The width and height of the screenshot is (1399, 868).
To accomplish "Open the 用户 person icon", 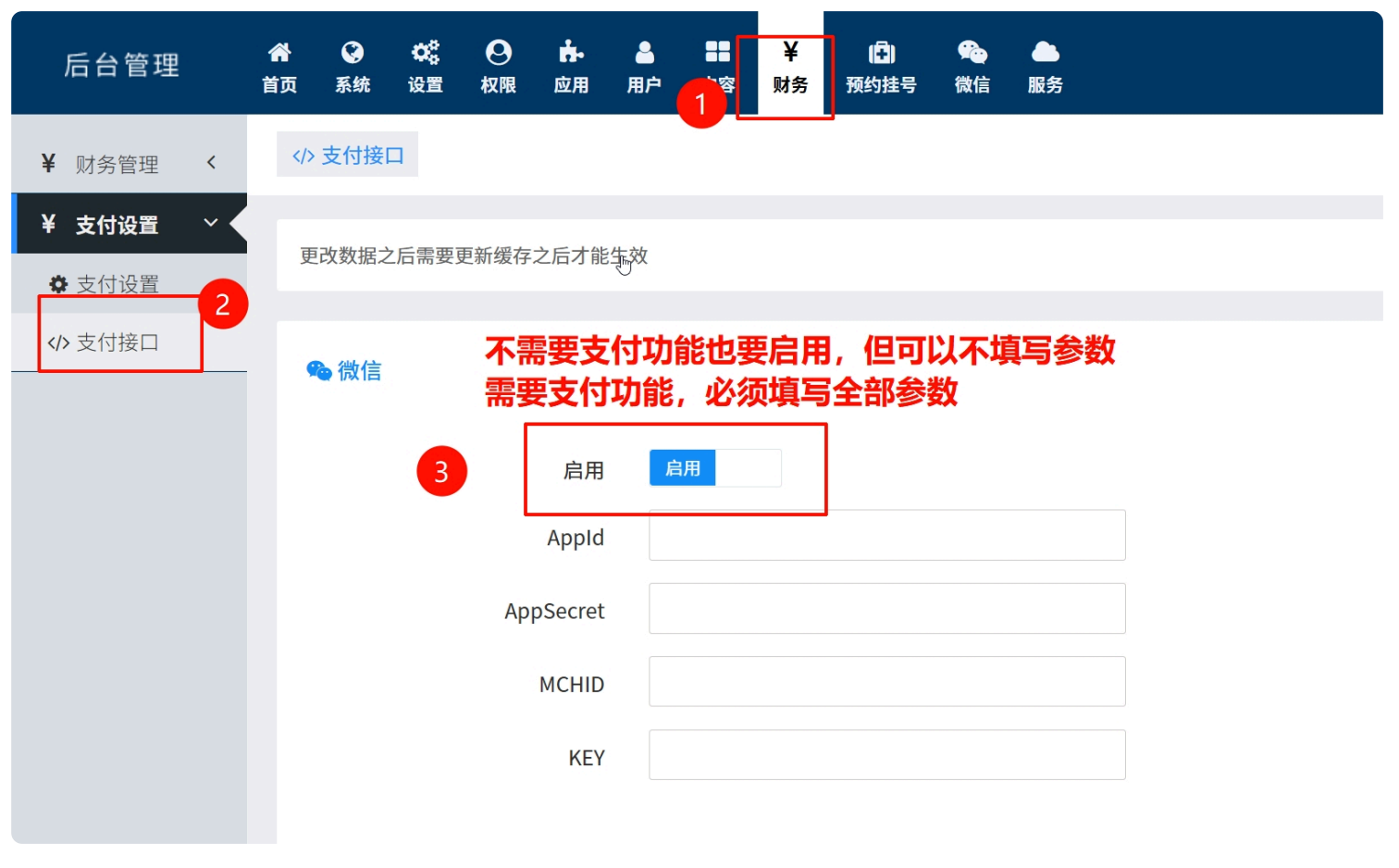I will [644, 53].
